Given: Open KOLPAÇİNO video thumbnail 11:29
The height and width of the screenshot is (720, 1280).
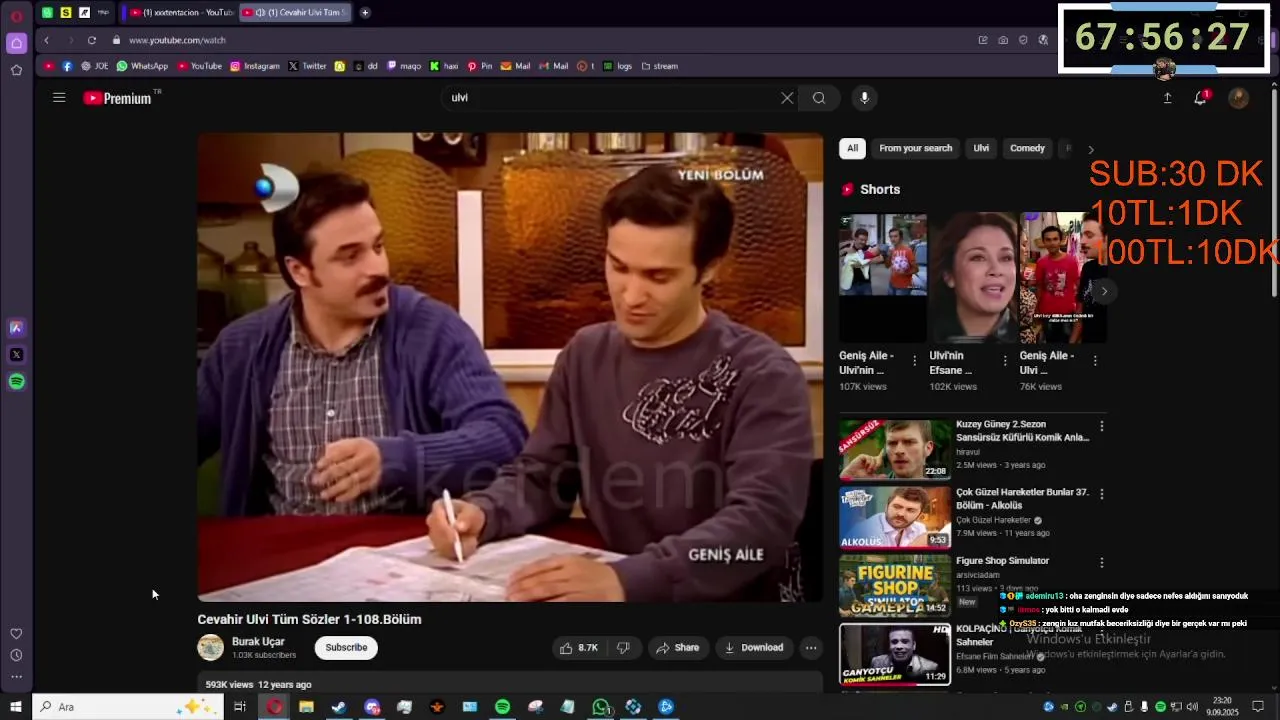Looking at the screenshot, I should [895, 654].
